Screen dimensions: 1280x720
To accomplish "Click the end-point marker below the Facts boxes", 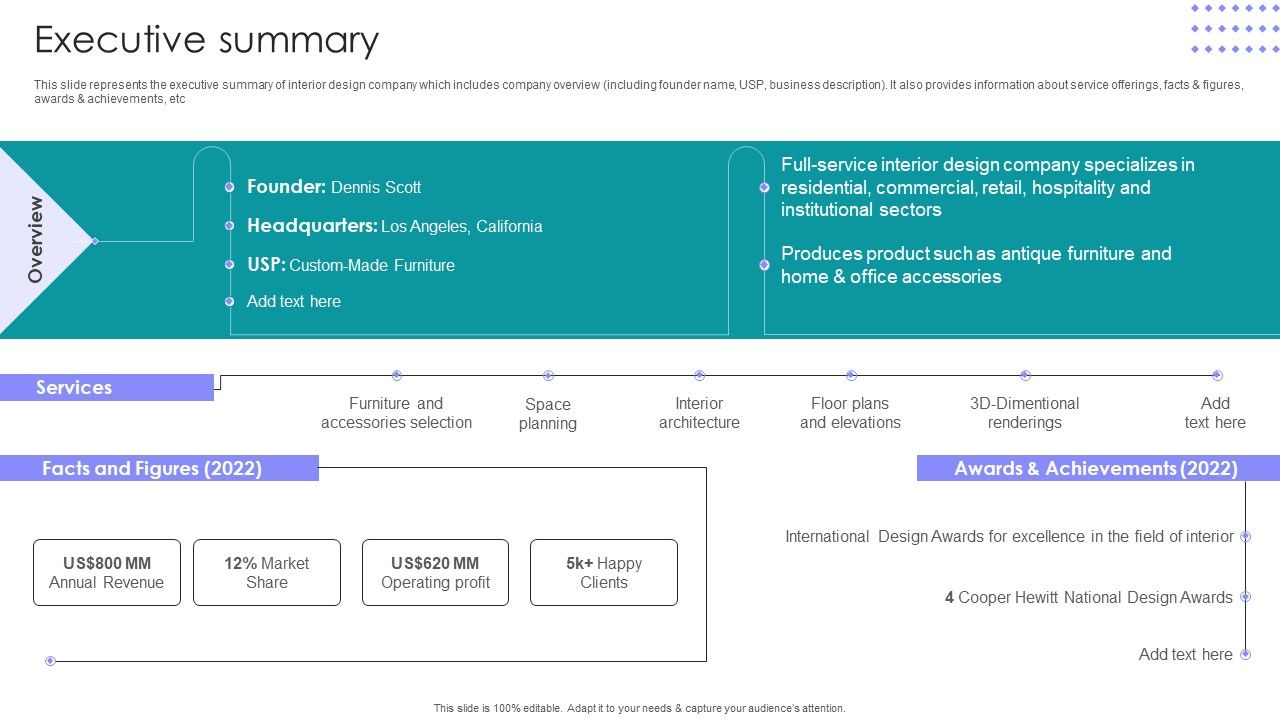I will [50, 661].
